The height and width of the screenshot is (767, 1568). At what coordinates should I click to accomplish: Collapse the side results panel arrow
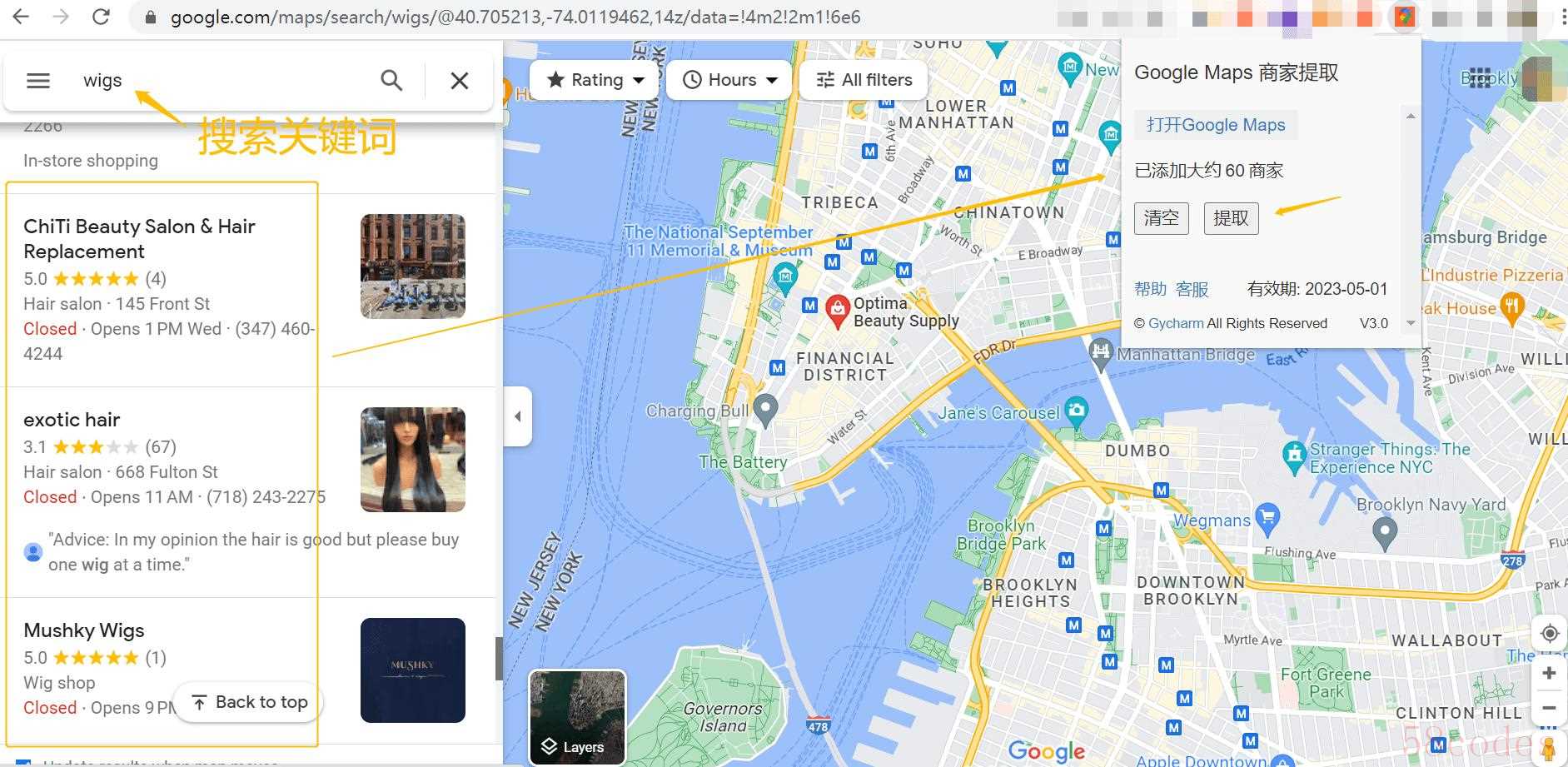(517, 416)
